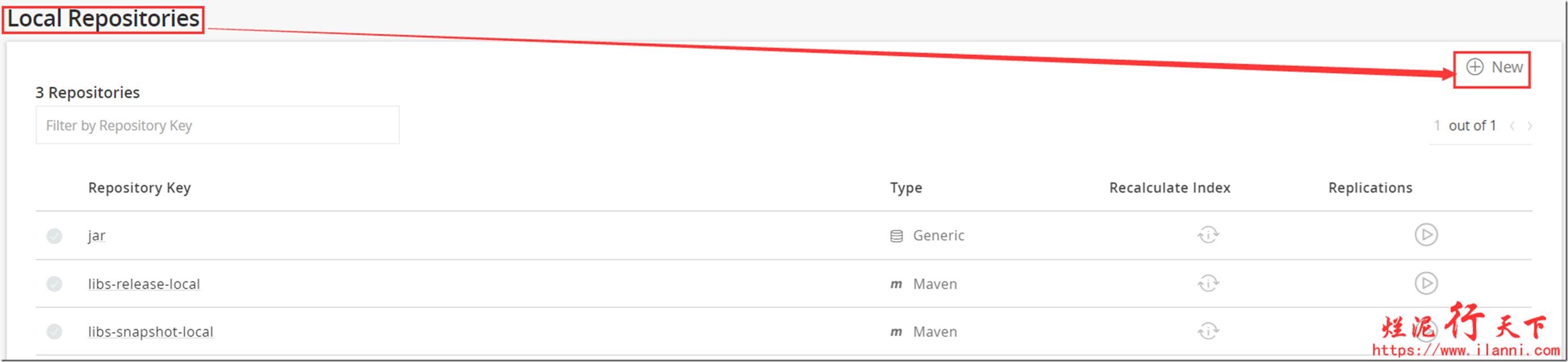Click Maven icon in libs-release-local row
Screen dimensions: 1568x362
coord(896,284)
